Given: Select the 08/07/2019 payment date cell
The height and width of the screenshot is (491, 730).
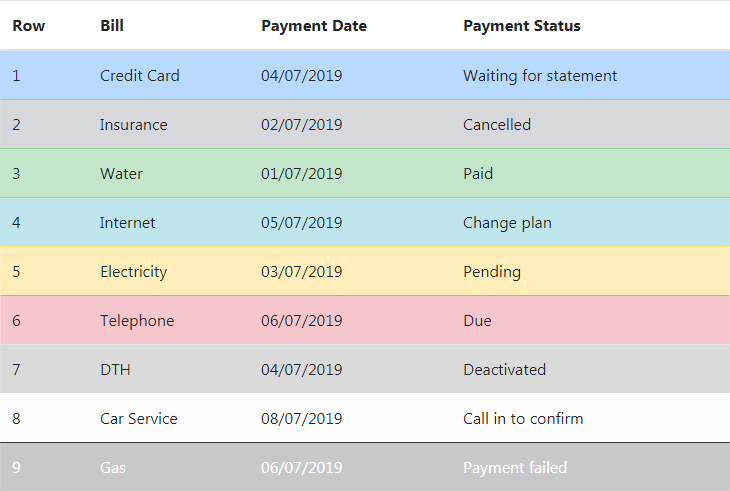Looking at the screenshot, I should (302, 418).
